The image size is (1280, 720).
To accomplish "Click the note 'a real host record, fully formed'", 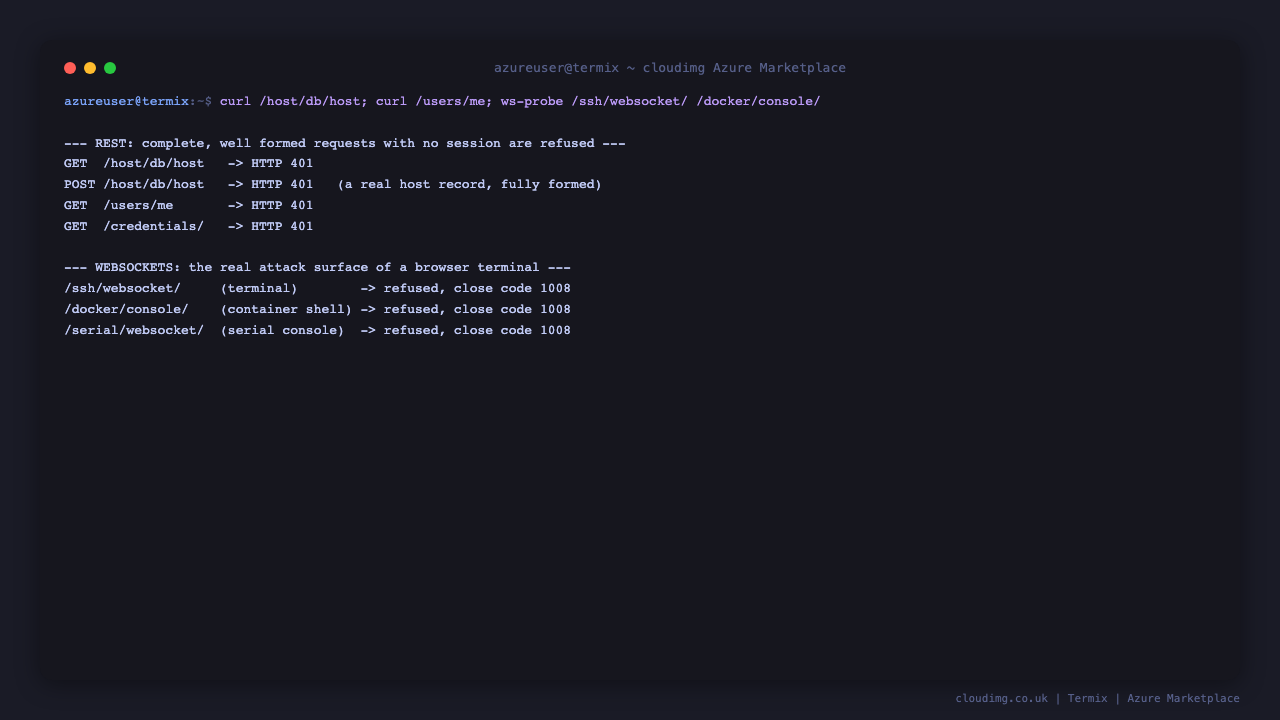I will pyautogui.click(x=470, y=185).
